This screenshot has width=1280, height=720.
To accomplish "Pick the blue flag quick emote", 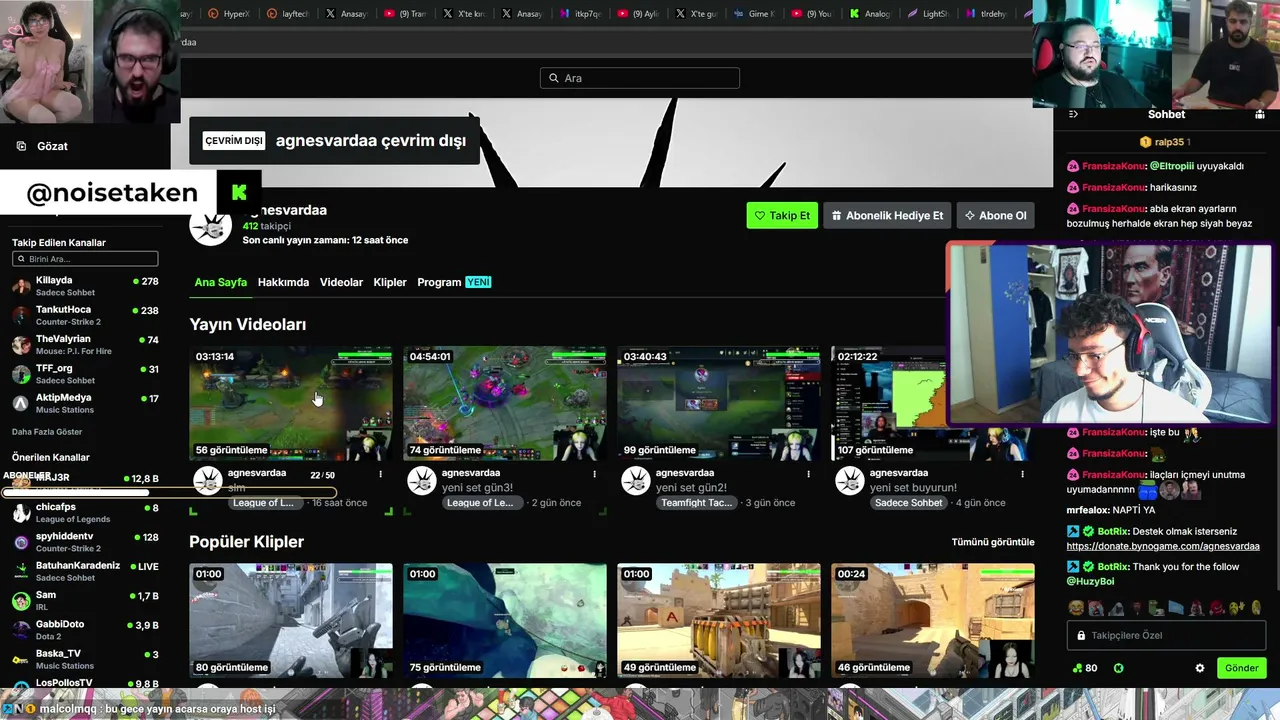I will tap(1176, 608).
